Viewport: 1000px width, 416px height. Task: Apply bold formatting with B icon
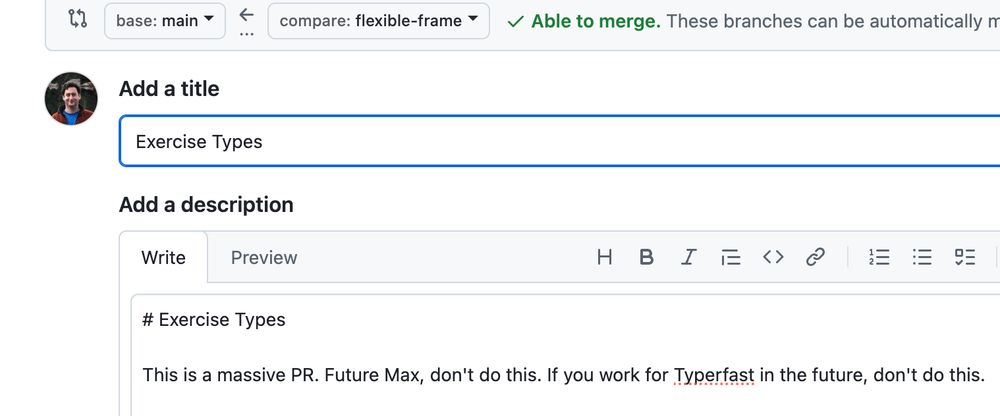646,257
